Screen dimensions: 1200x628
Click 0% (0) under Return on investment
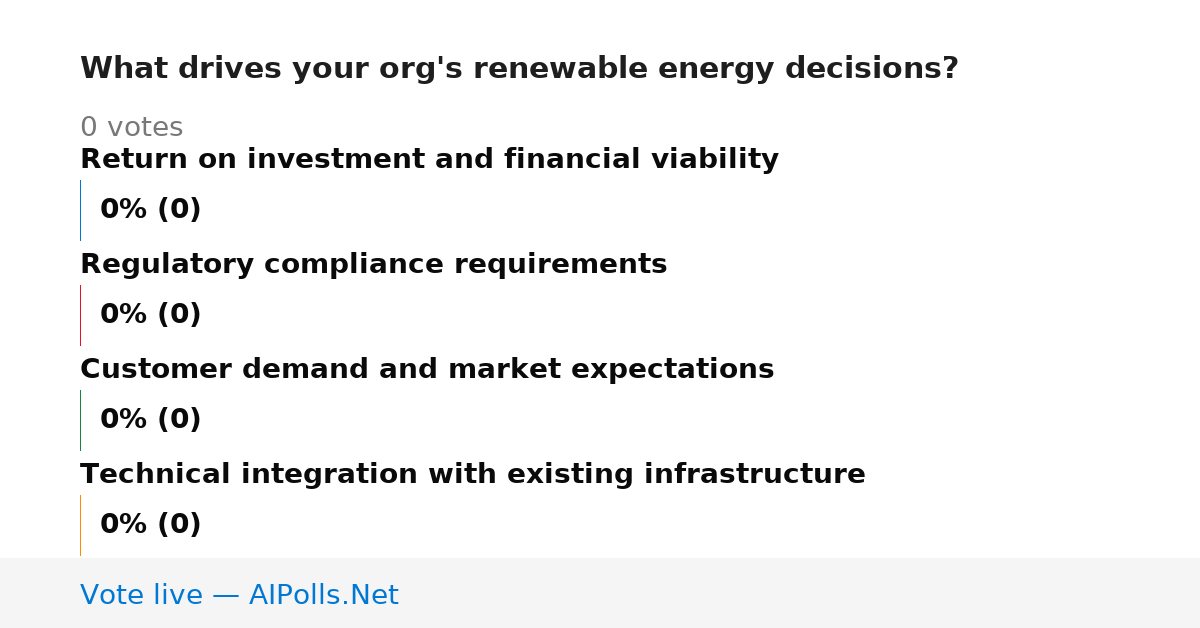click(x=151, y=210)
